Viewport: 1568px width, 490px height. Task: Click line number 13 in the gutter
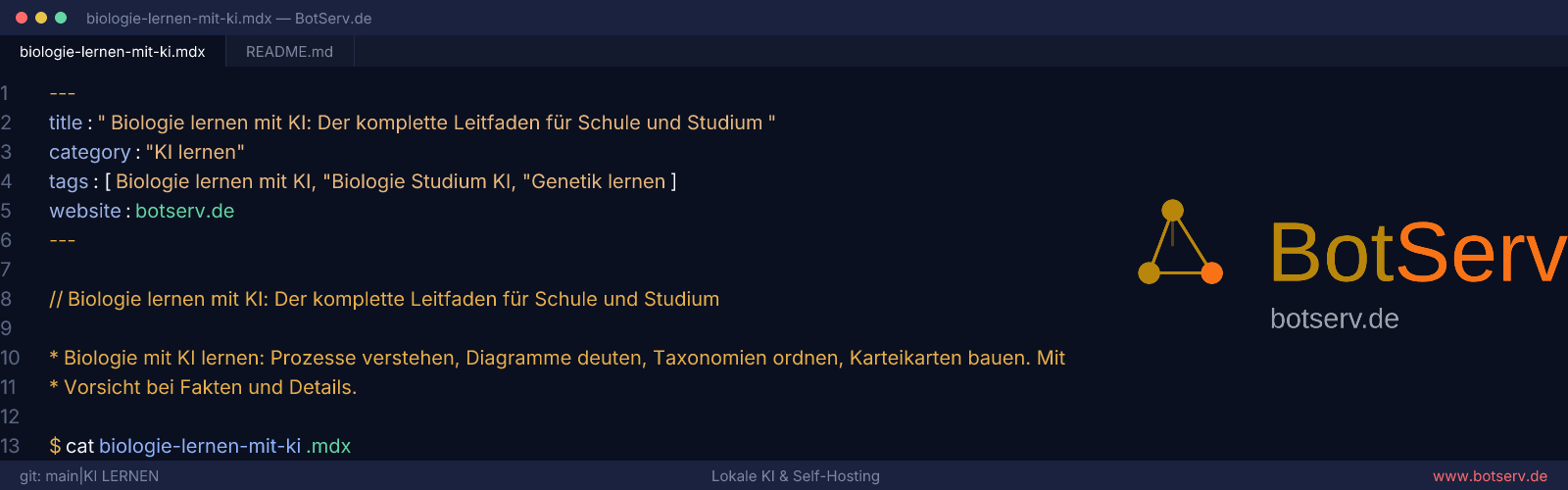pos(10,446)
